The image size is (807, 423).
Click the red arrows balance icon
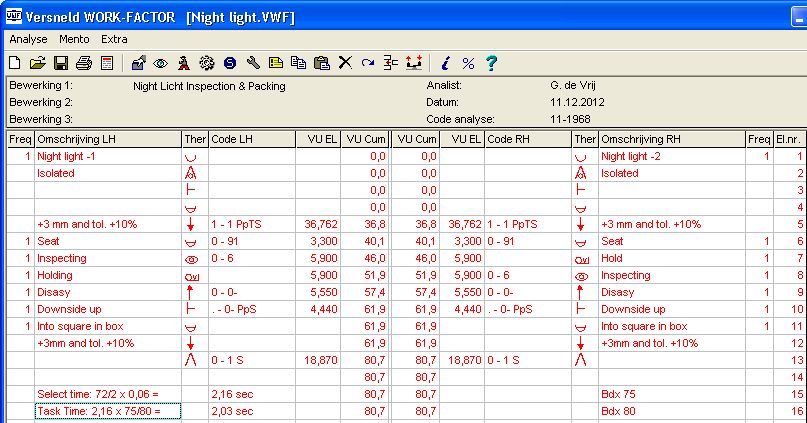pyautogui.click(x=414, y=62)
